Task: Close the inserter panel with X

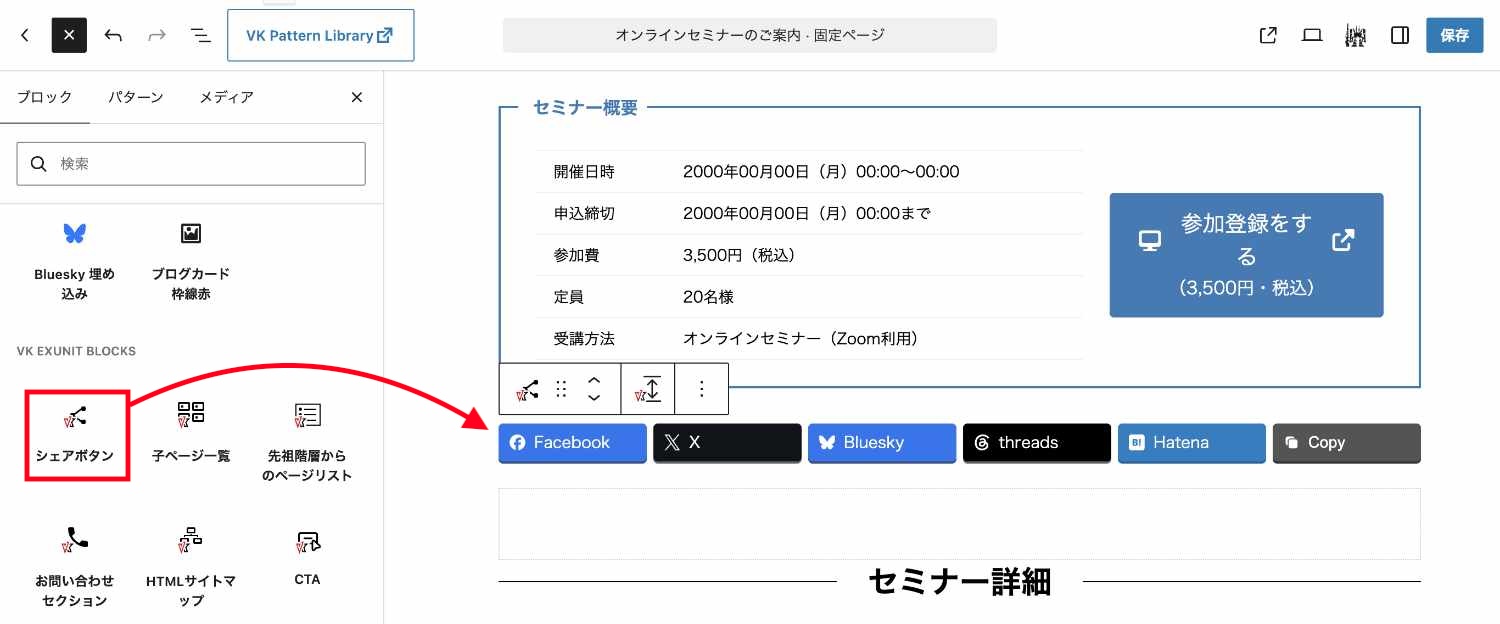Action: pos(357,97)
